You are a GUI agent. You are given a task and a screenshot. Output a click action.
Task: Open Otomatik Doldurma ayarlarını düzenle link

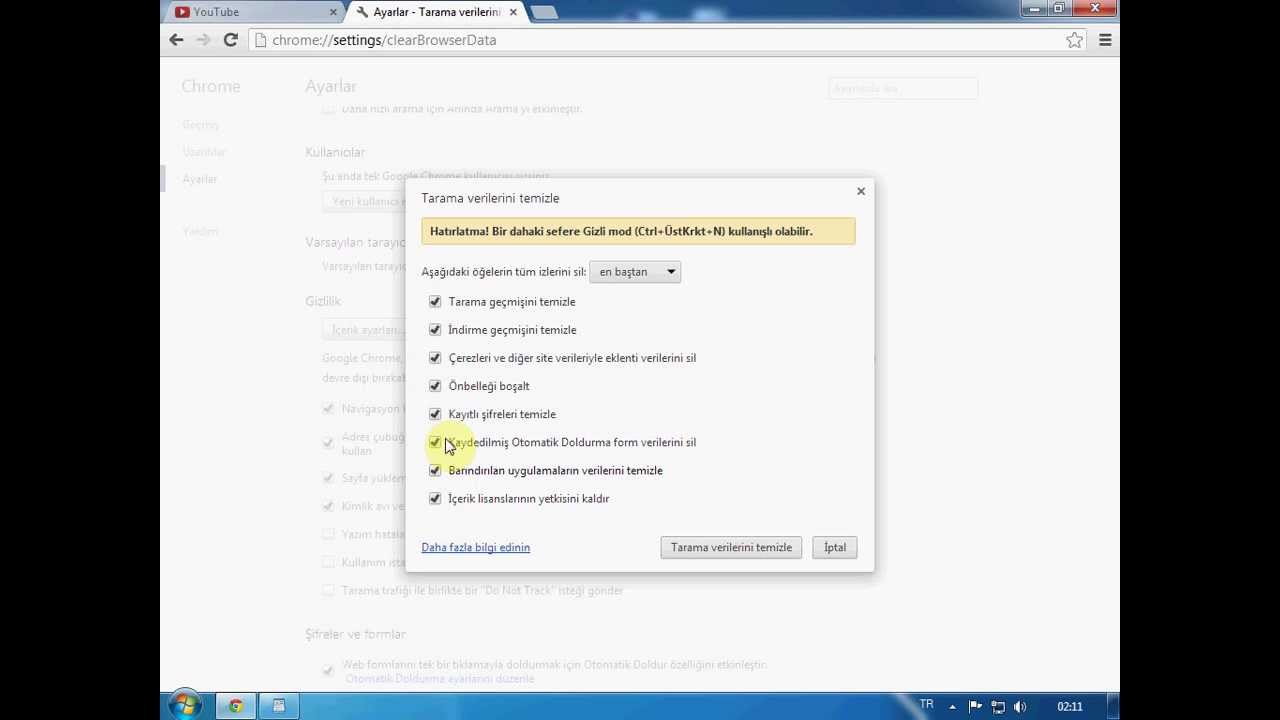pos(440,678)
